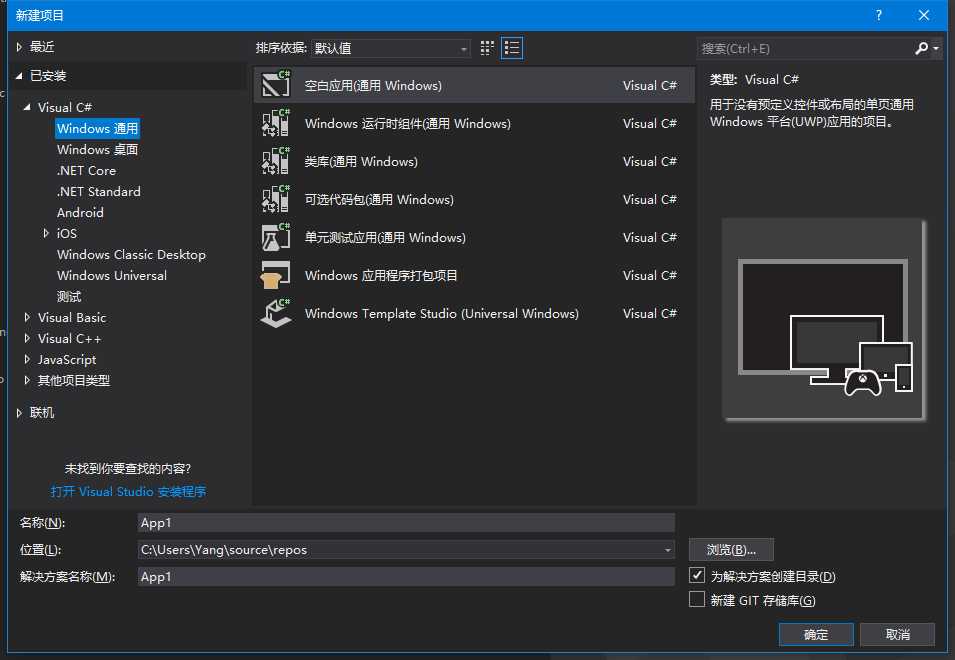Image resolution: width=955 pixels, height=660 pixels.
Task: Select 单元测试应用(通用 Windows) name
Action: click(385, 237)
